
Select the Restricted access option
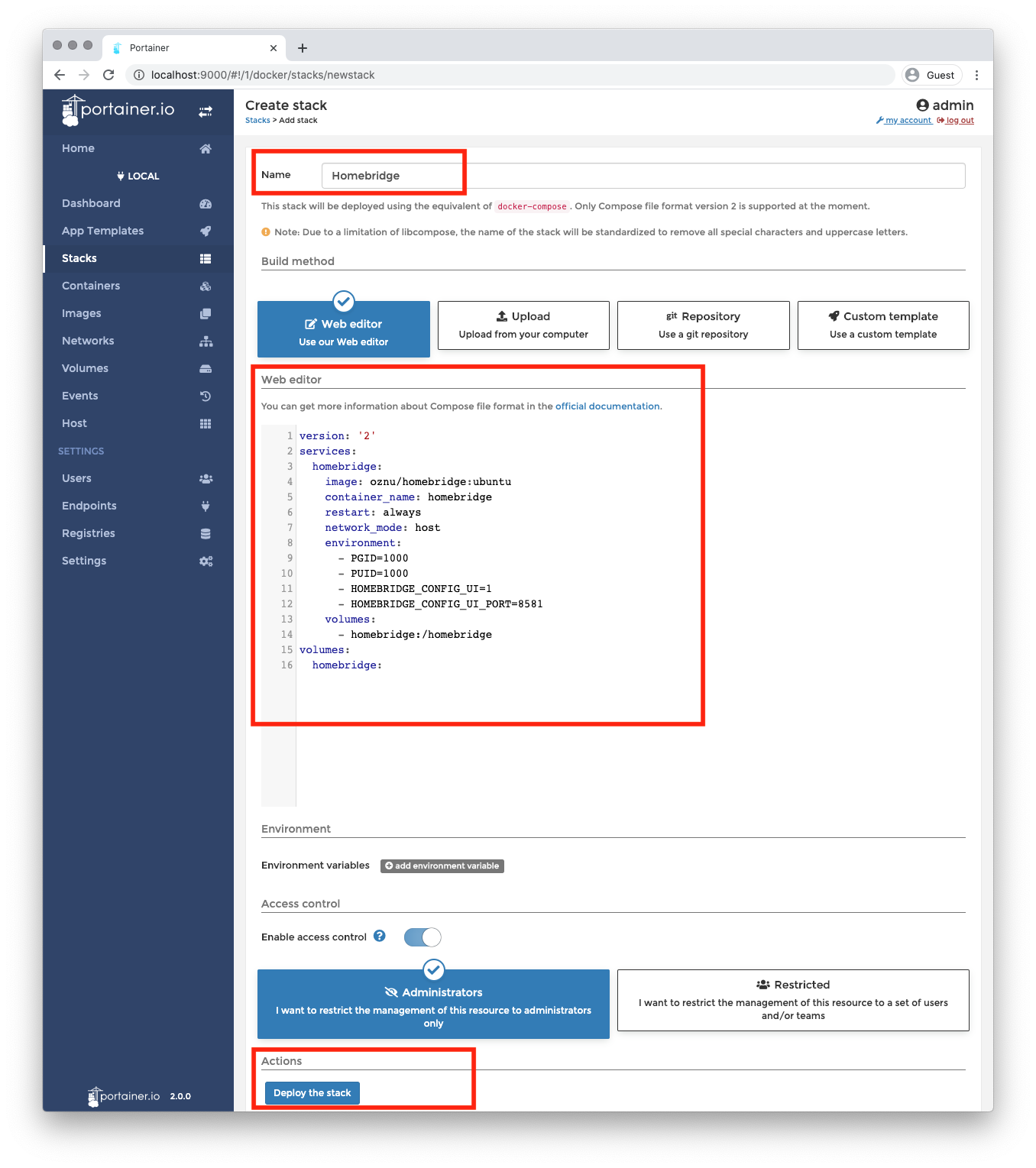click(793, 1000)
